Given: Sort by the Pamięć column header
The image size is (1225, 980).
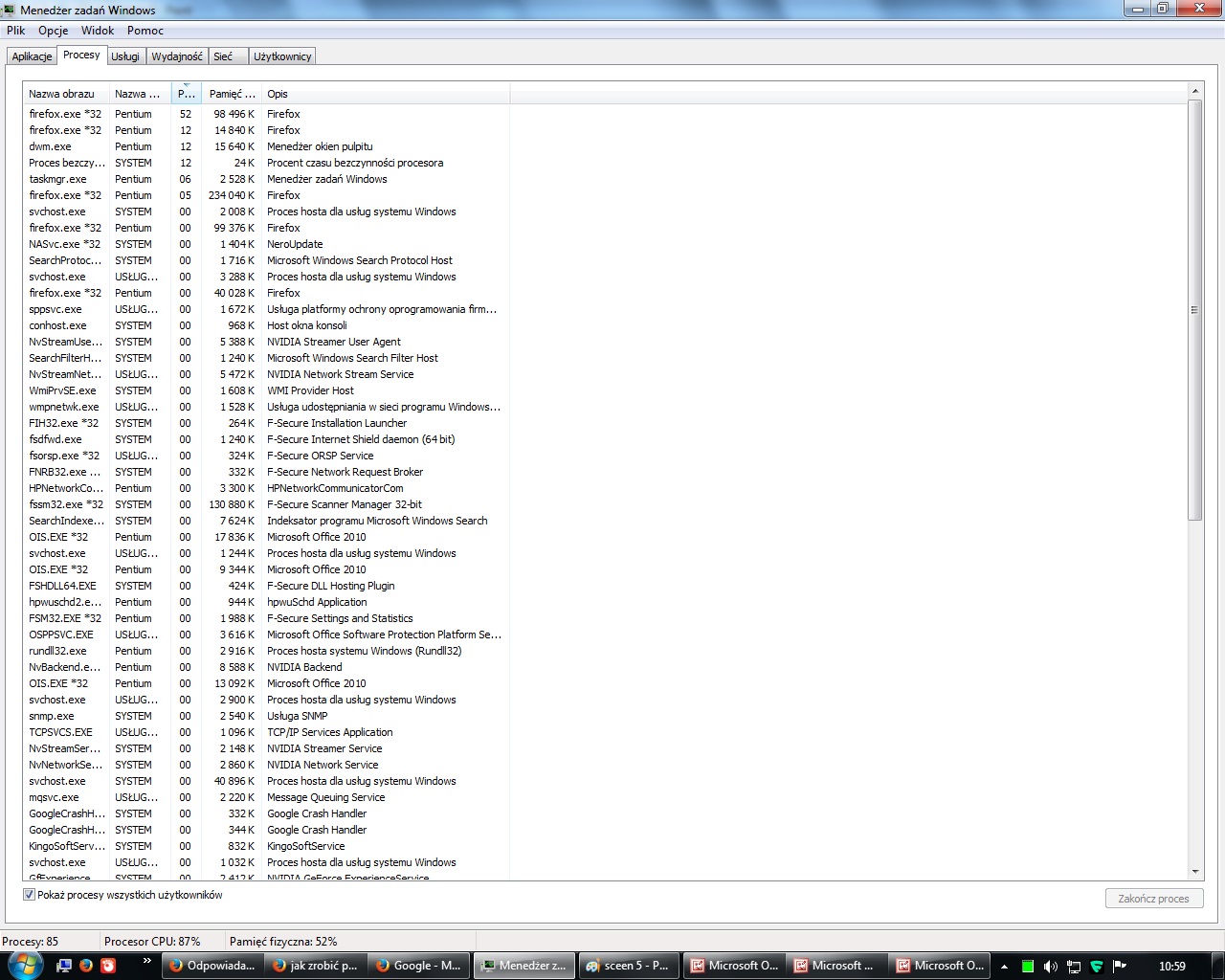Looking at the screenshot, I should pyautogui.click(x=232, y=94).
